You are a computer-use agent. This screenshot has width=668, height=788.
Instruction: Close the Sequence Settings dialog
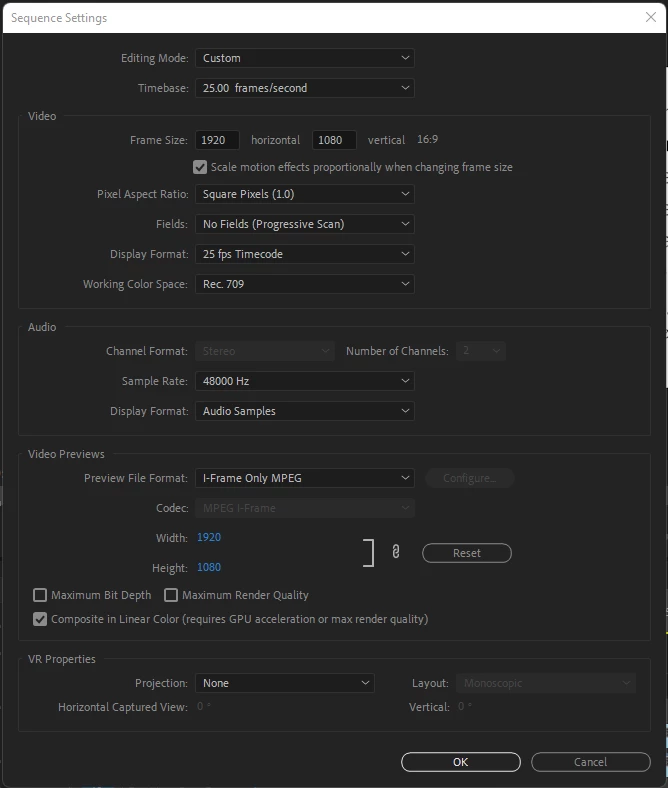click(650, 17)
